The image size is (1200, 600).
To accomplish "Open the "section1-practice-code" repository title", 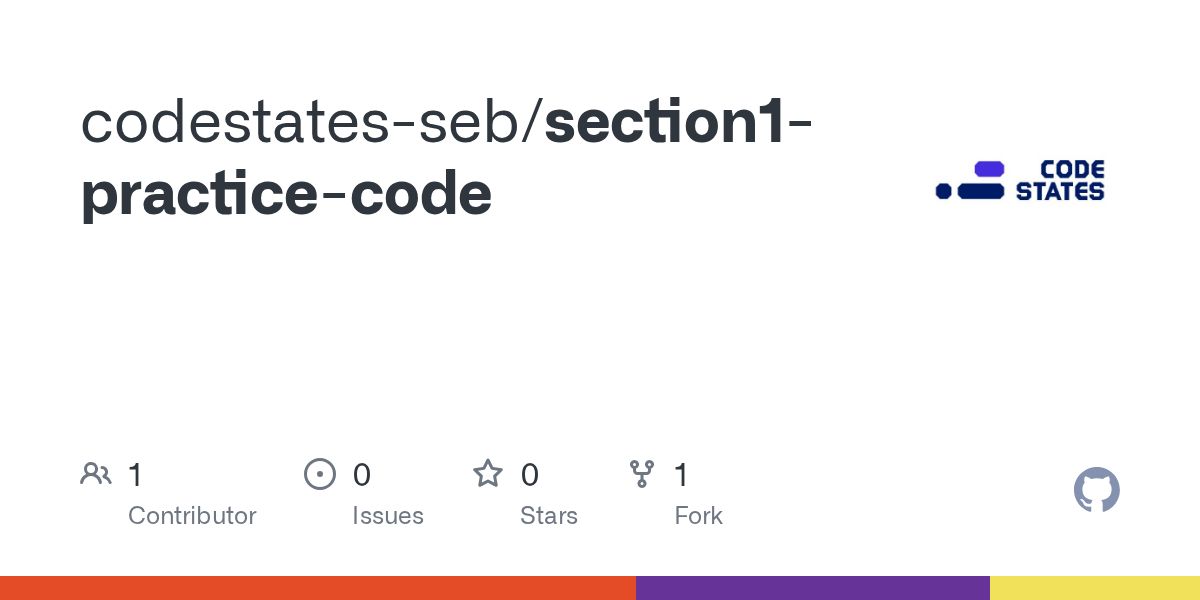I will [446, 158].
